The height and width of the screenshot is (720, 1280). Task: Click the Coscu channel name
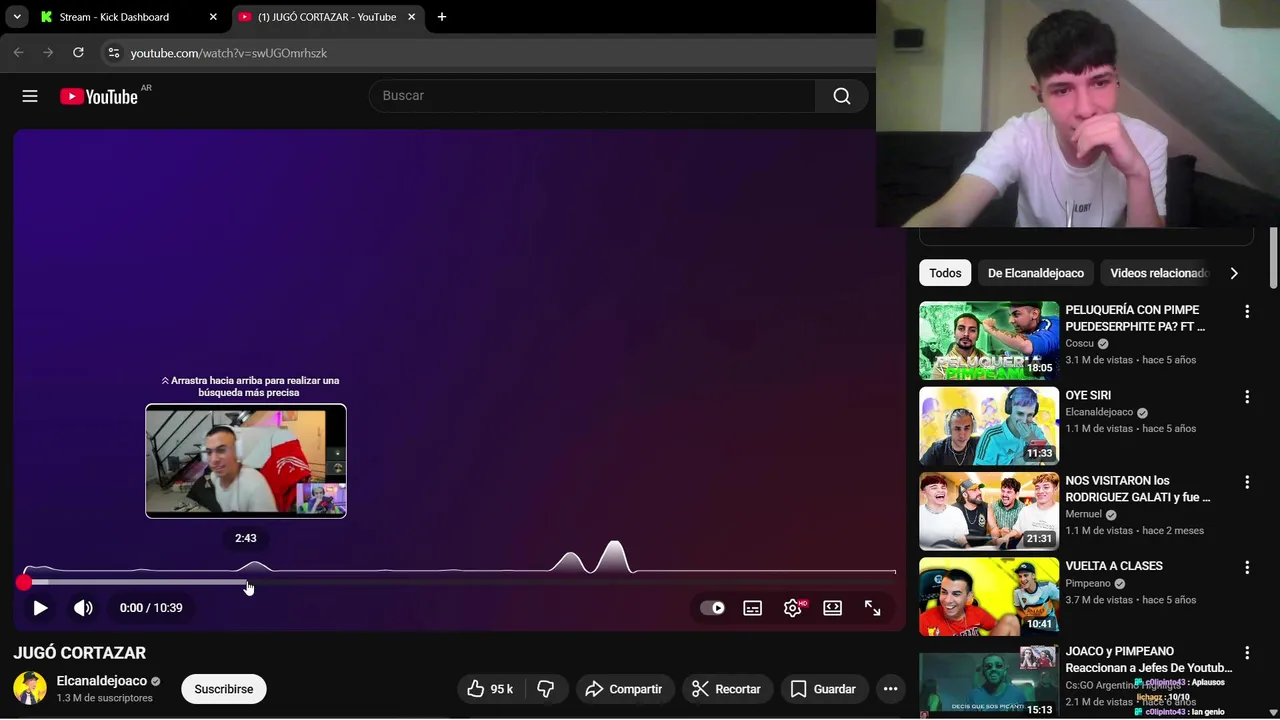click(x=1080, y=343)
